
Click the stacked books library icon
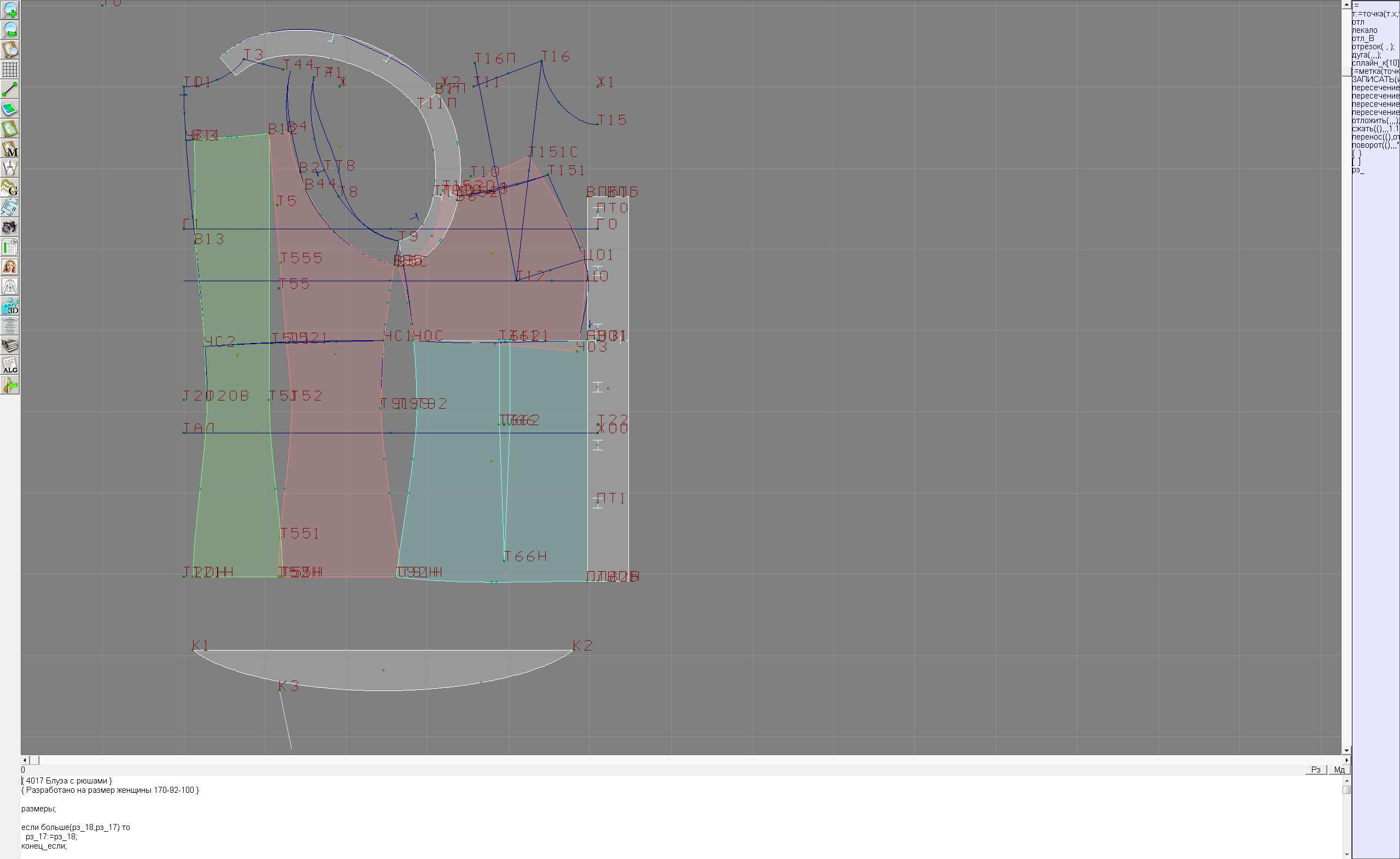10,346
